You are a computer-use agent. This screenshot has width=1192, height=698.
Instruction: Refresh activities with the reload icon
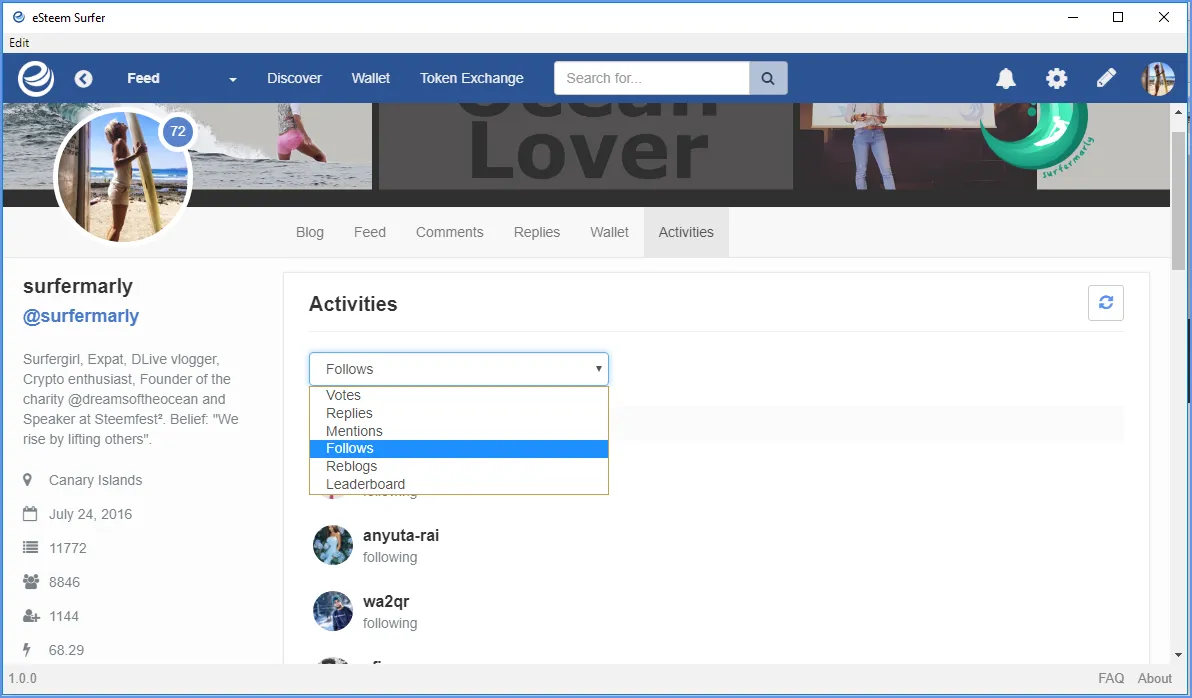[x=1105, y=303]
